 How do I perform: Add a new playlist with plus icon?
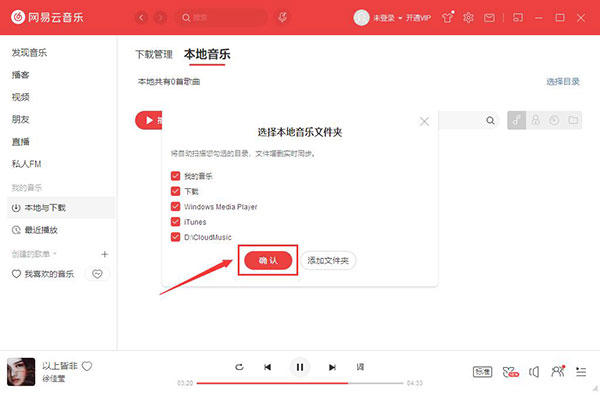point(104,254)
